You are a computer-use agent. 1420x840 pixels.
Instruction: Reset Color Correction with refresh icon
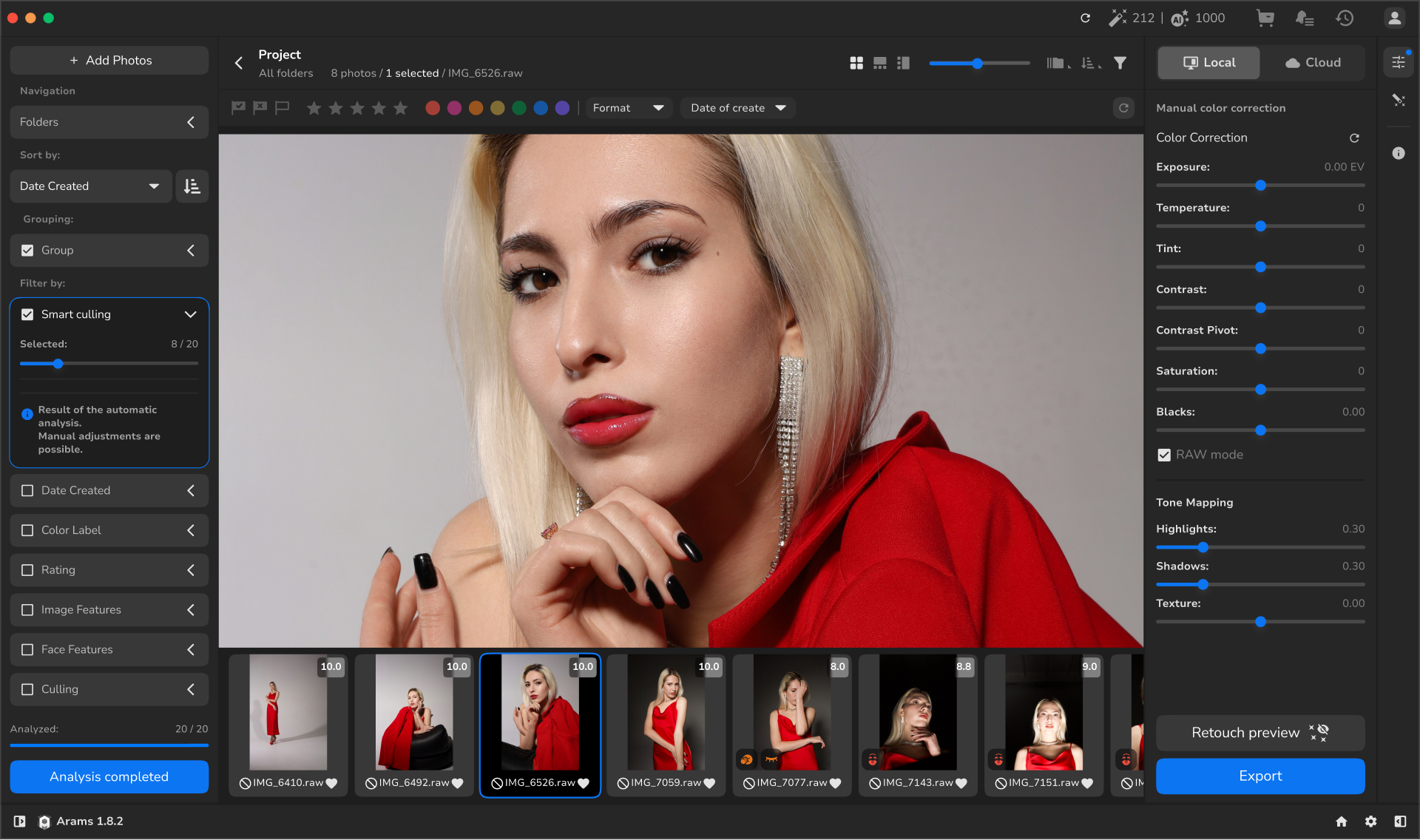1354,138
